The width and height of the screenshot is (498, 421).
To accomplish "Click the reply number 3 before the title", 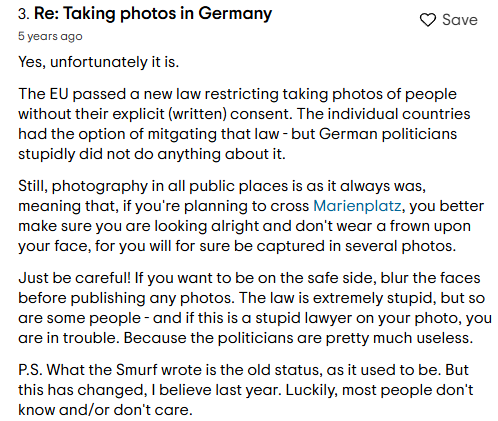I will 24,14.
